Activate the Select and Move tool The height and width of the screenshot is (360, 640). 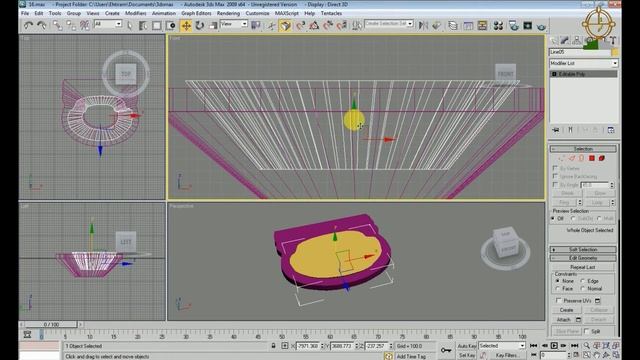tap(186, 26)
